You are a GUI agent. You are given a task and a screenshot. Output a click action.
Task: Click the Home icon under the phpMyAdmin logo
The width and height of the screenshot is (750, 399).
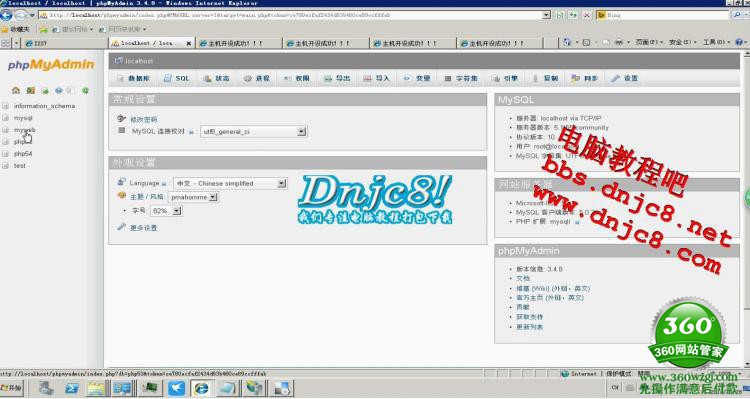point(16,90)
